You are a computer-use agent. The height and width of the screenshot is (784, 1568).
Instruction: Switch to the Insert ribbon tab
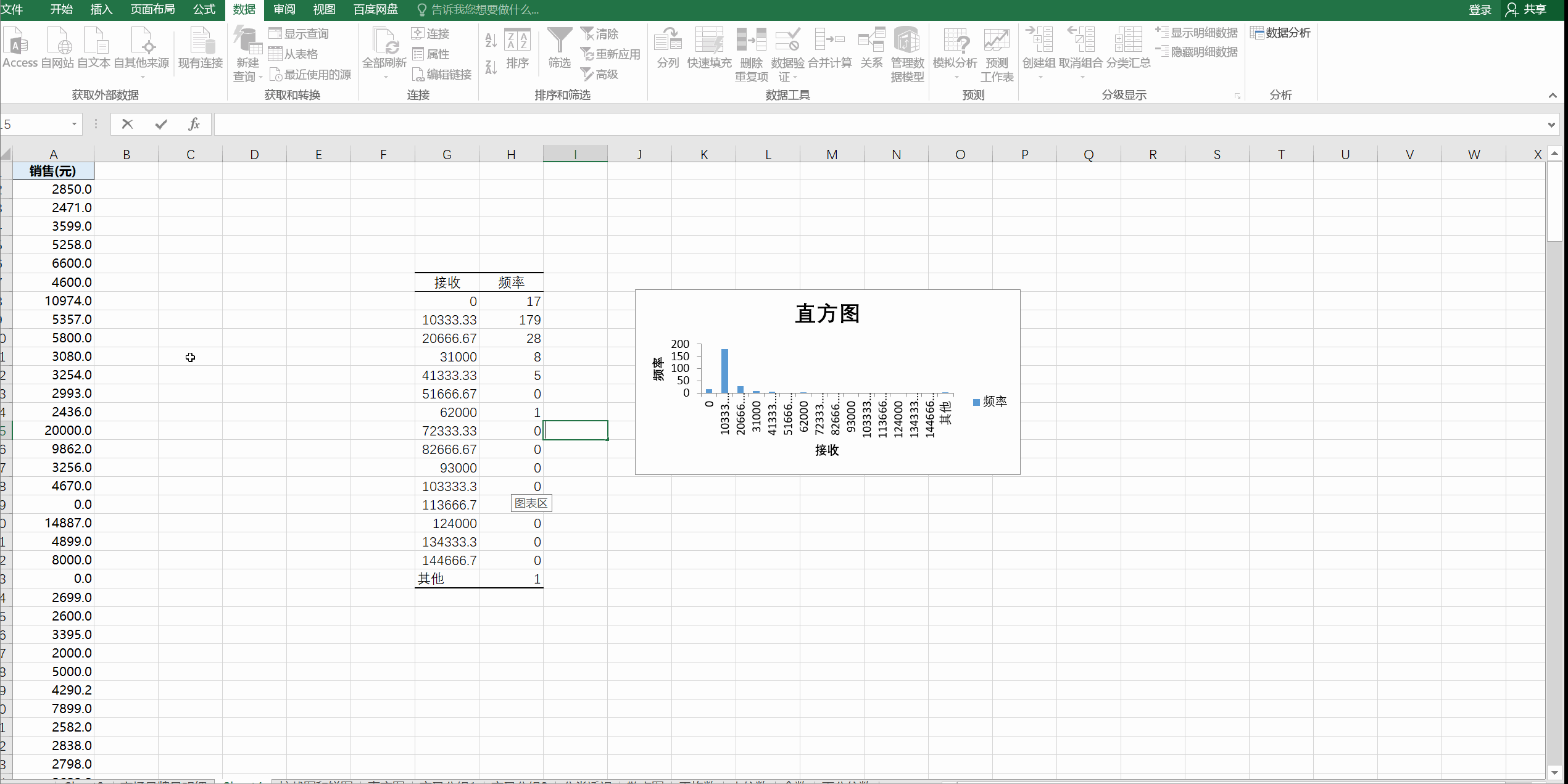(101, 9)
